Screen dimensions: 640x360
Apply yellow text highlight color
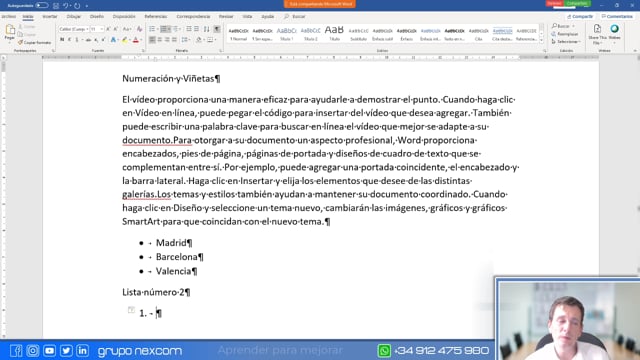[124, 40]
